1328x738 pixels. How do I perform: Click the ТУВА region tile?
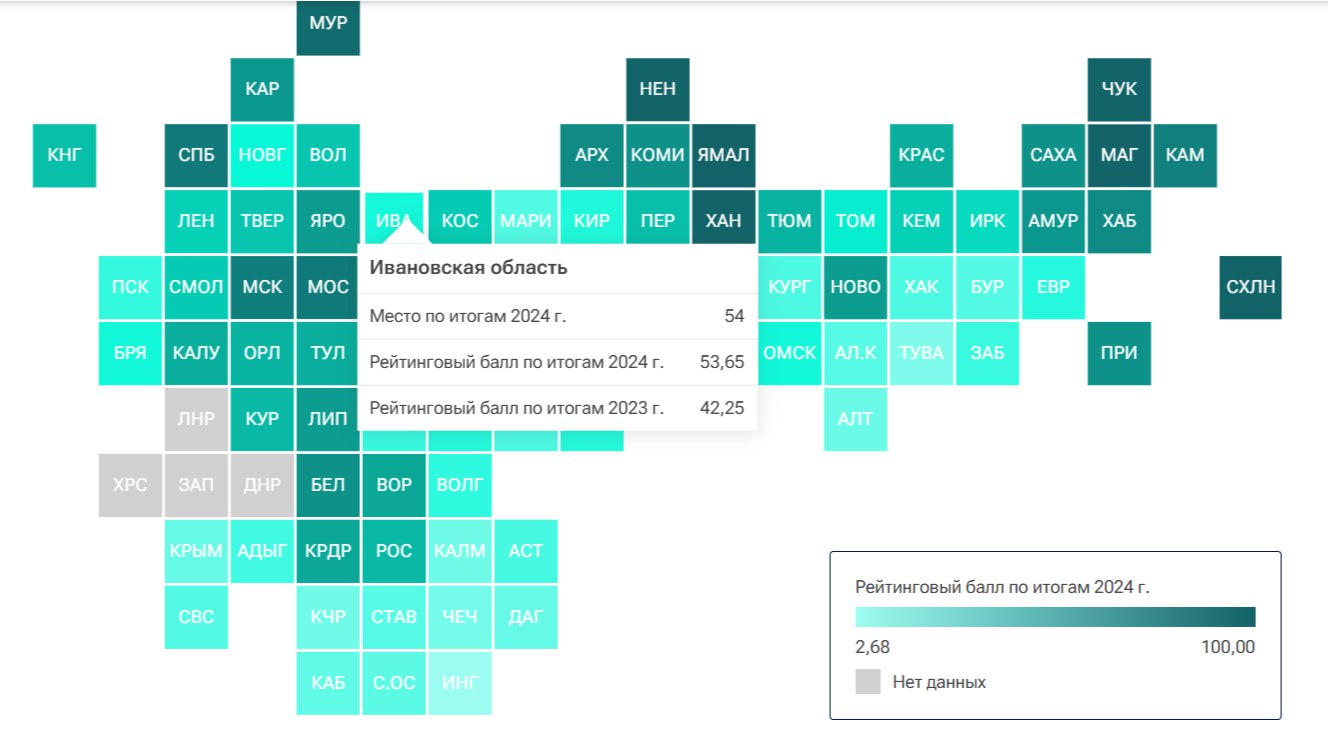(921, 353)
